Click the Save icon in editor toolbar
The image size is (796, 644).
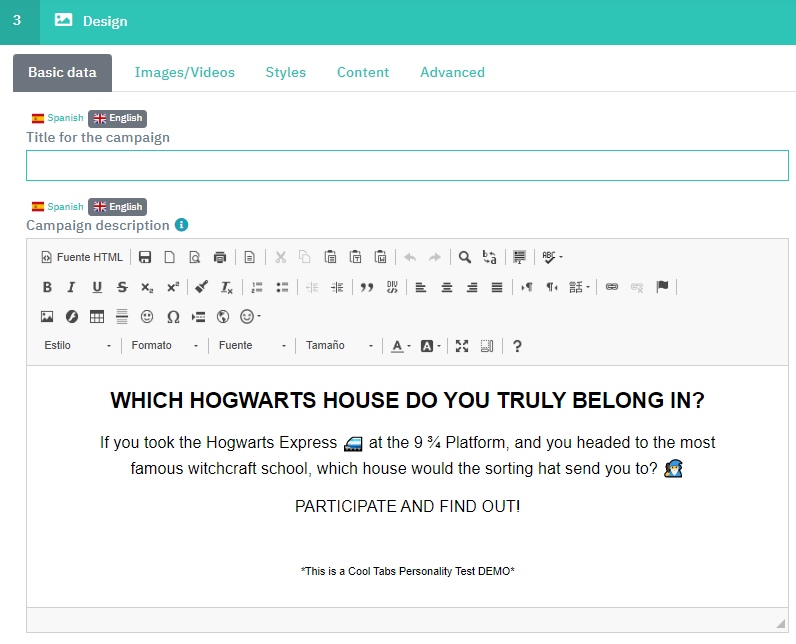click(145, 257)
